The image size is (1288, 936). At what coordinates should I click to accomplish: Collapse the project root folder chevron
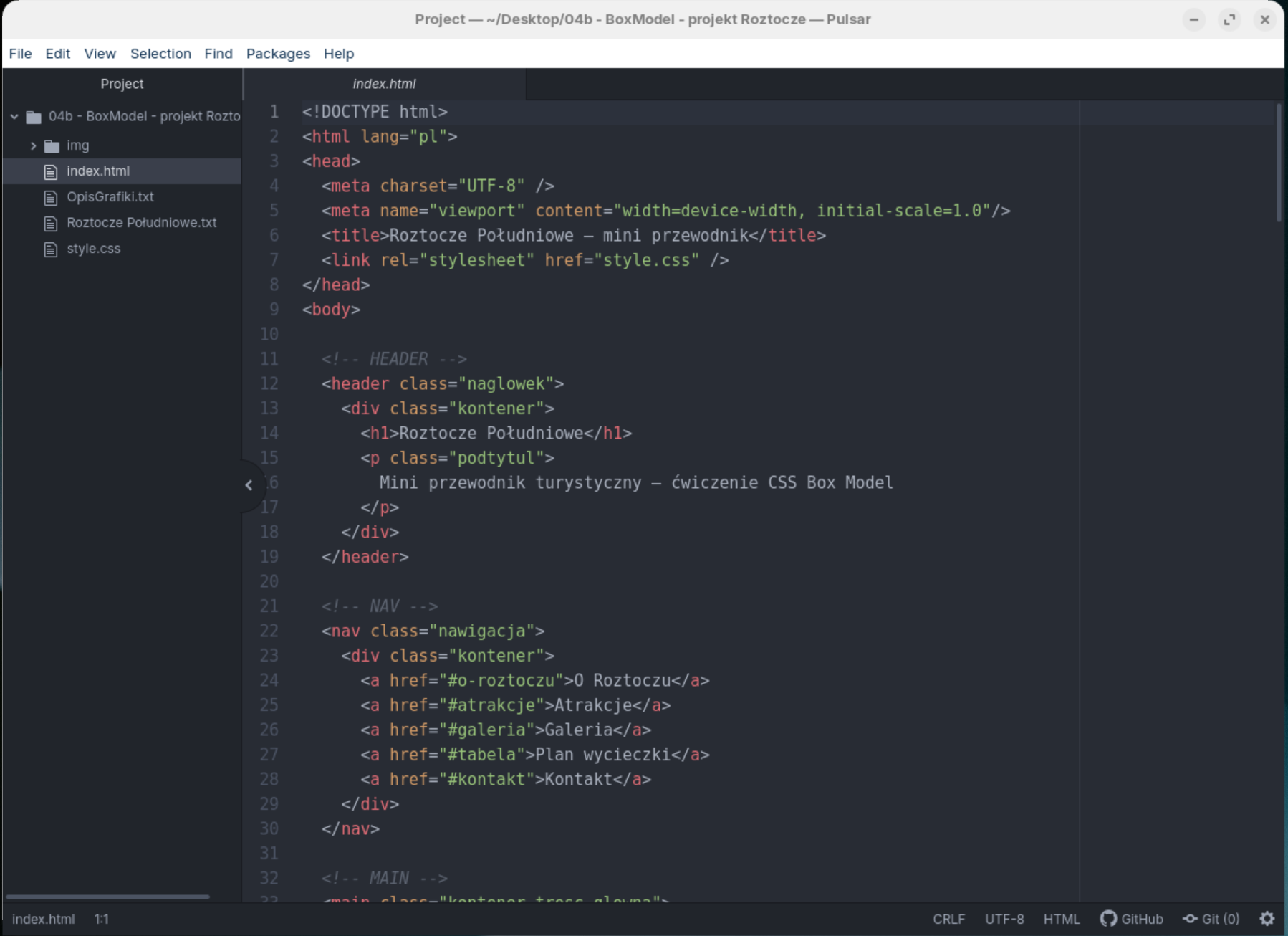pos(14,116)
